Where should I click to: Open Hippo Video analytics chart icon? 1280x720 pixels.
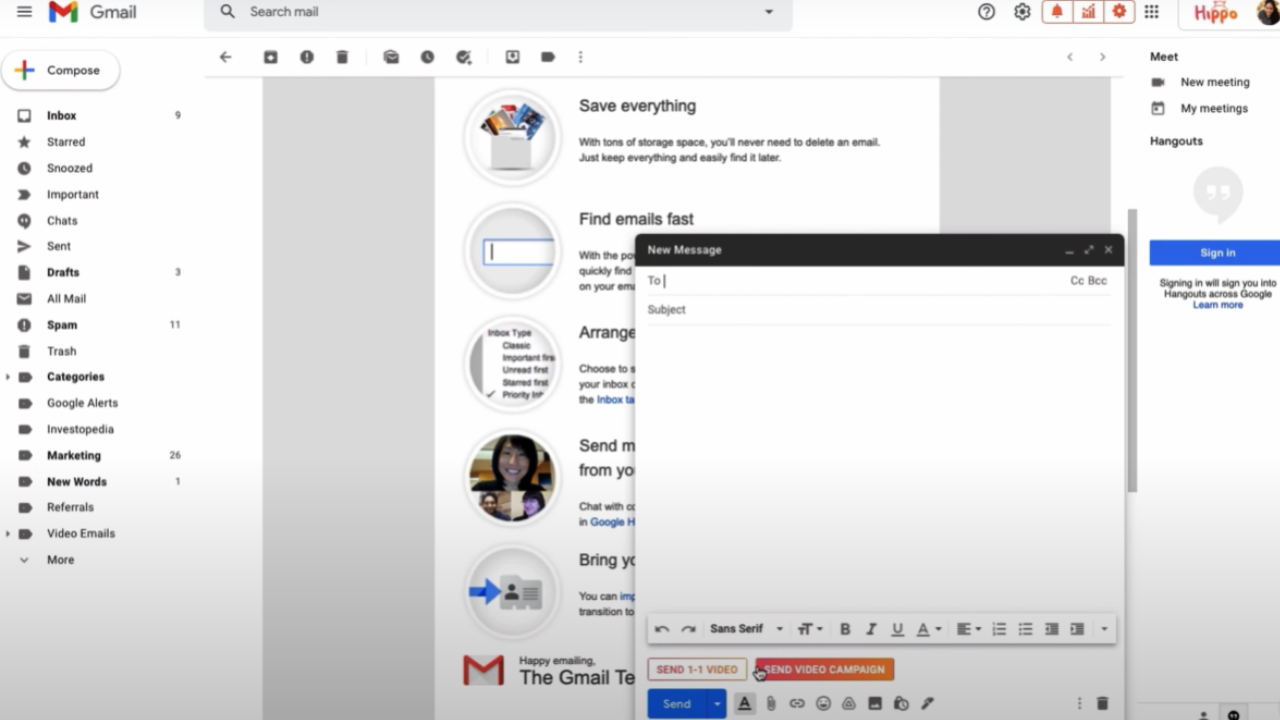tap(1088, 12)
